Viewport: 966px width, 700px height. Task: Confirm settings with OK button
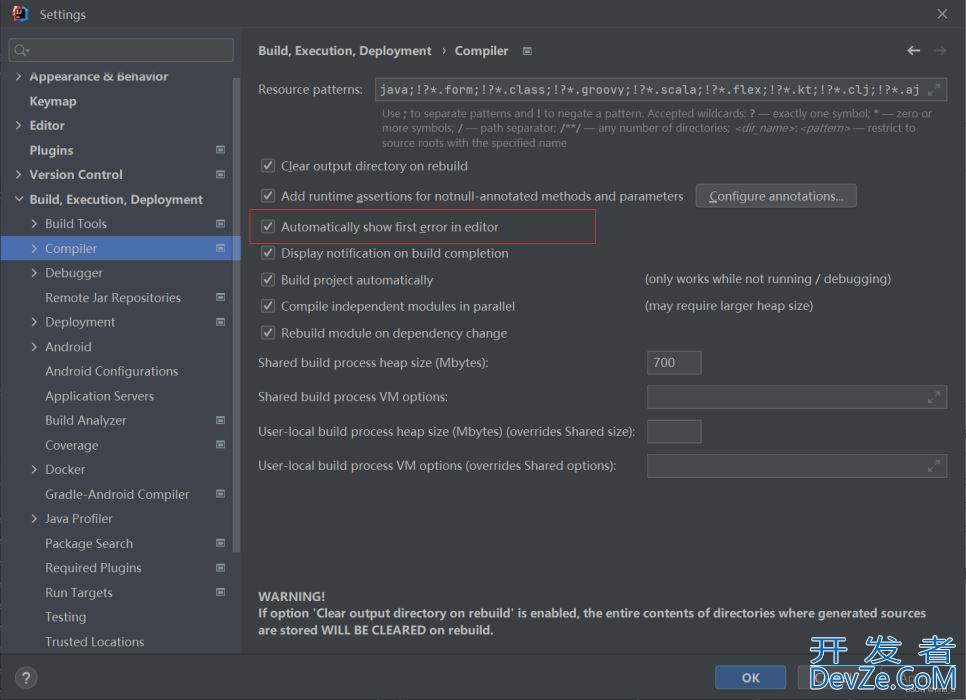coord(750,678)
